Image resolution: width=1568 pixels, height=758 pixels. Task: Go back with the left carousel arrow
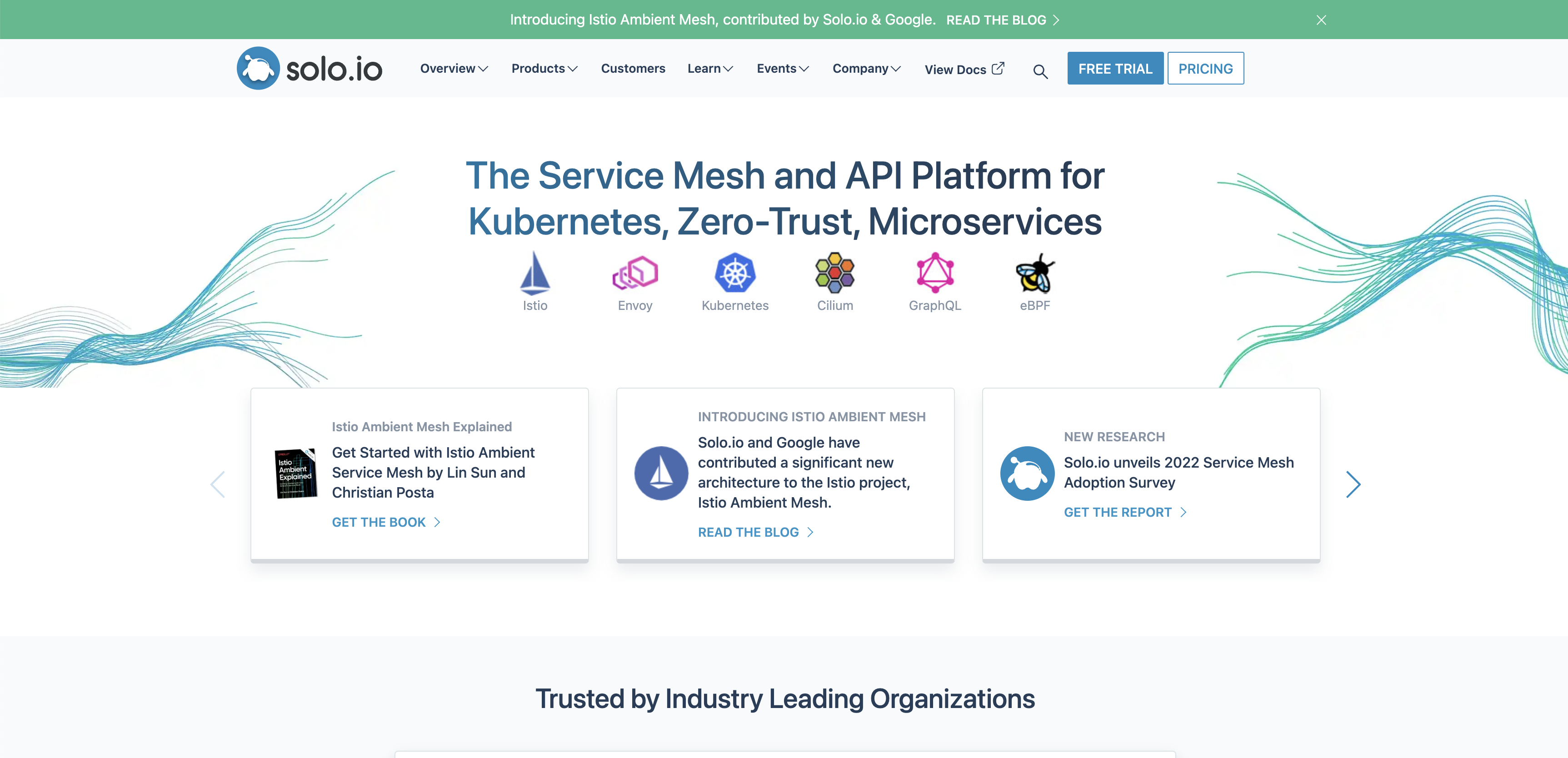(218, 484)
